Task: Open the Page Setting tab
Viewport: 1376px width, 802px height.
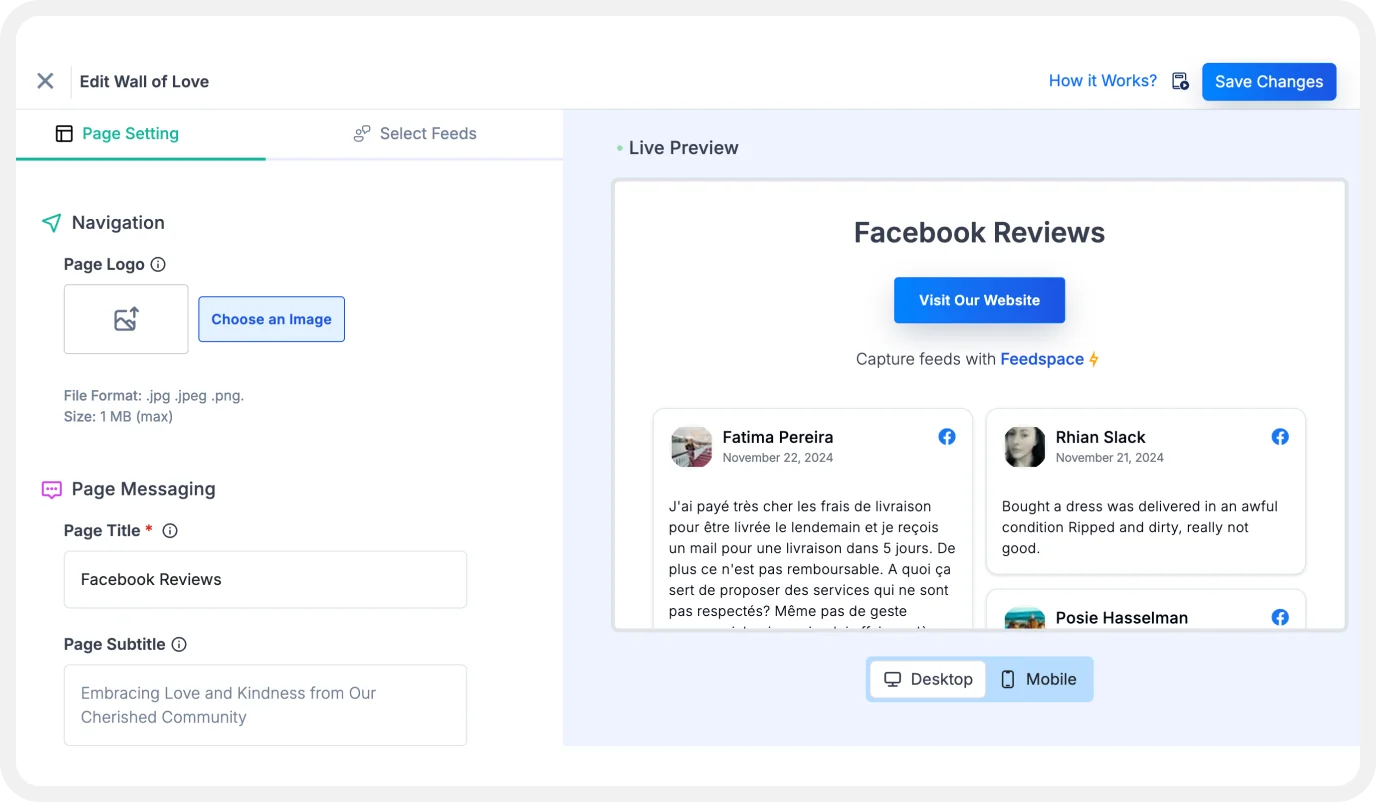Action: coord(117,134)
